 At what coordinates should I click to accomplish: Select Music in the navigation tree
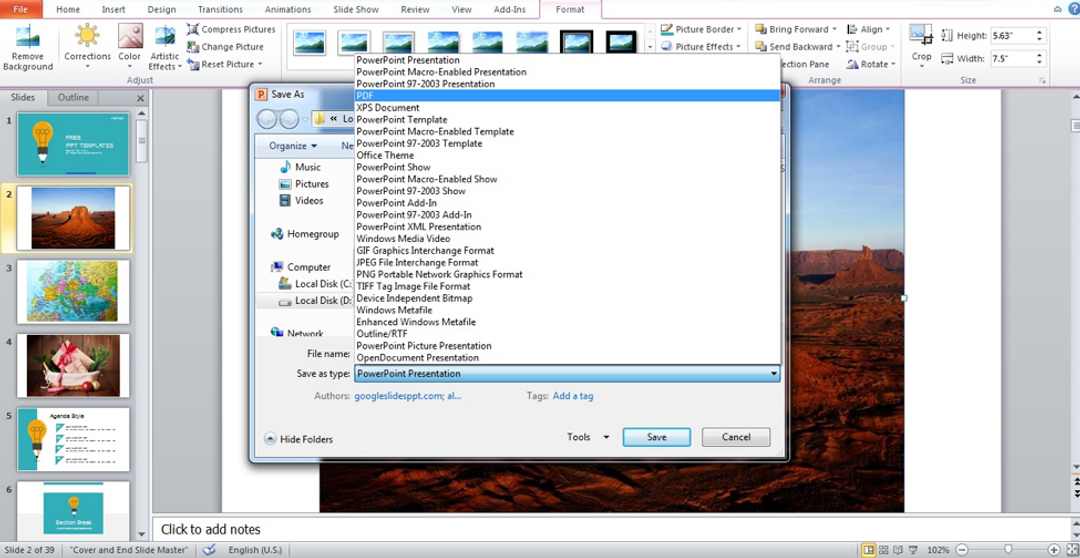coord(300,167)
